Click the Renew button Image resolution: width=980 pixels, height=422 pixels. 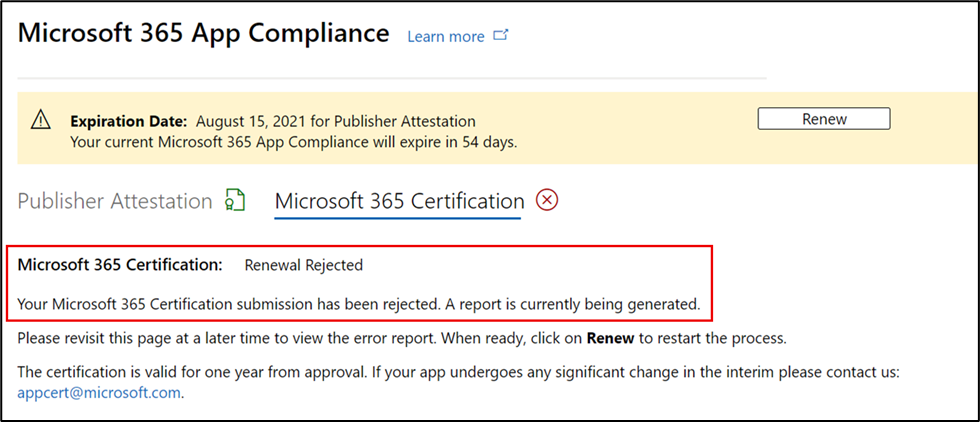[x=824, y=119]
